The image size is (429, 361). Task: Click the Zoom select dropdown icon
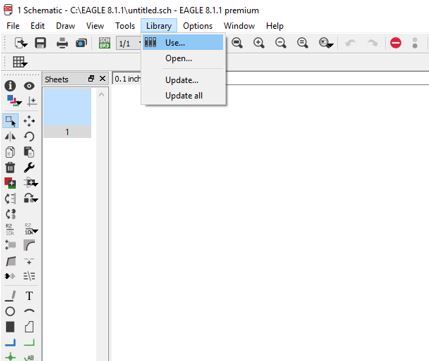pyautogui.click(x=326, y=43)
